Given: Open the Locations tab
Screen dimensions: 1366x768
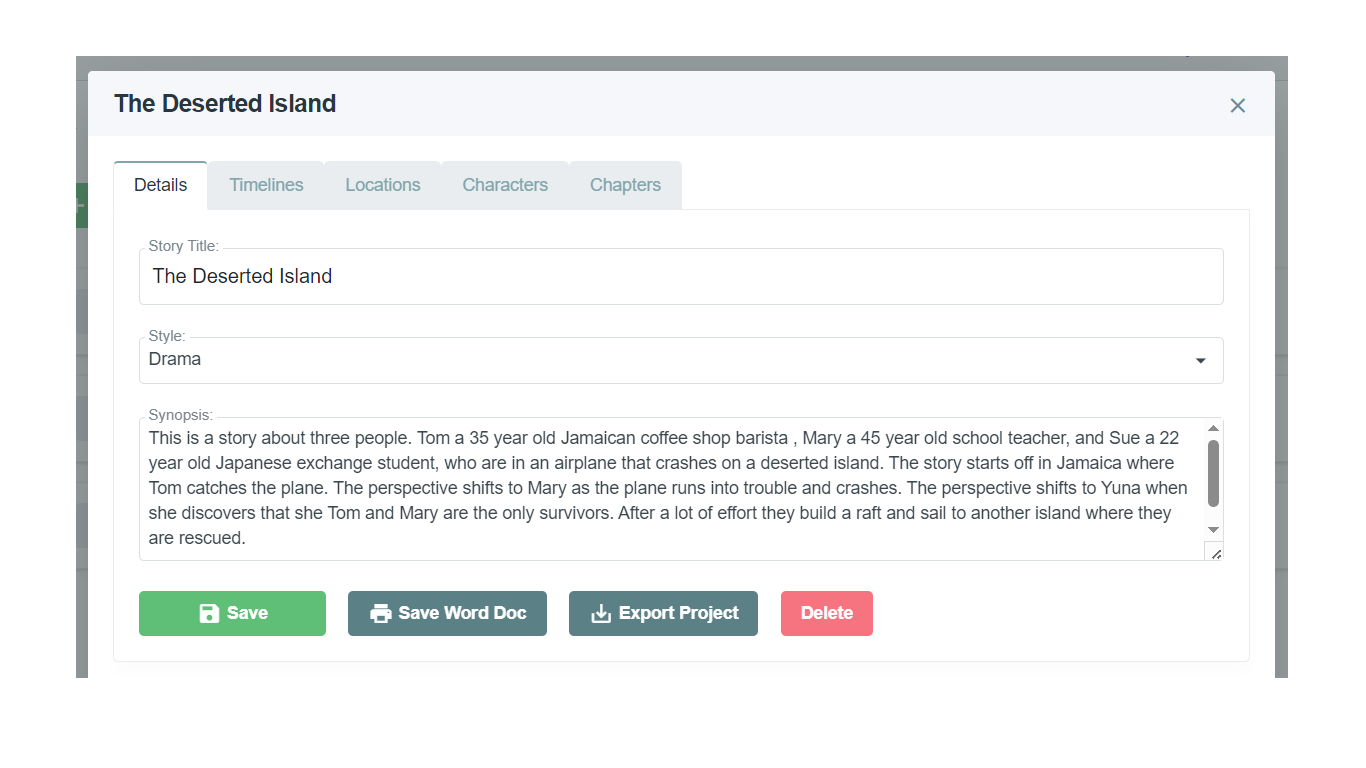Looking at the screenshot, I should [x=383, y=185].
